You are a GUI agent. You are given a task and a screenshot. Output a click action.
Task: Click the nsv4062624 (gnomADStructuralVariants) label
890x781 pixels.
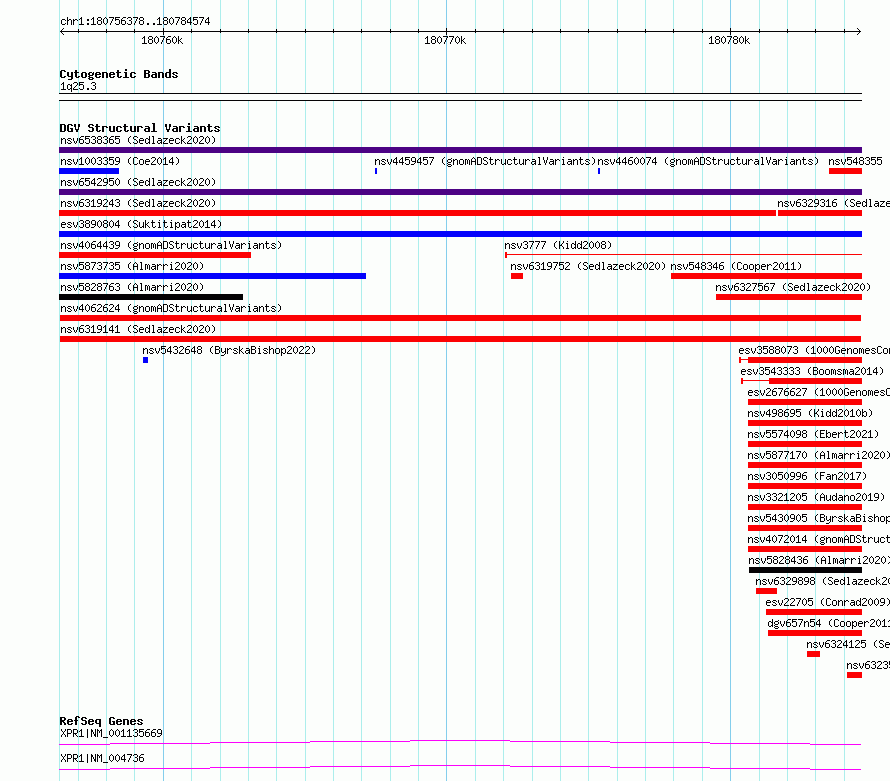click(171, 308)
